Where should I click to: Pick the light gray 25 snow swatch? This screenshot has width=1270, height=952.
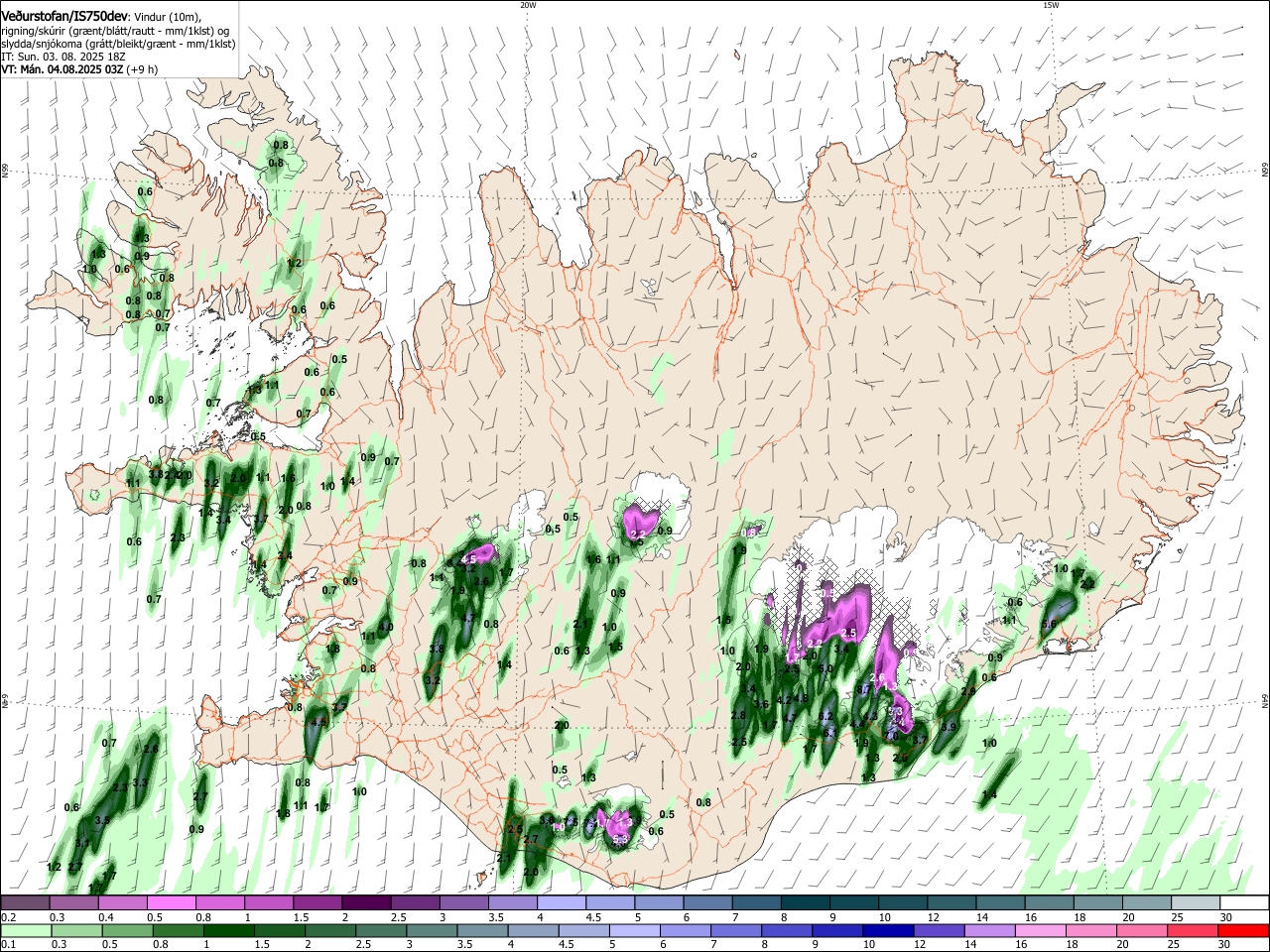point(1196,902)
